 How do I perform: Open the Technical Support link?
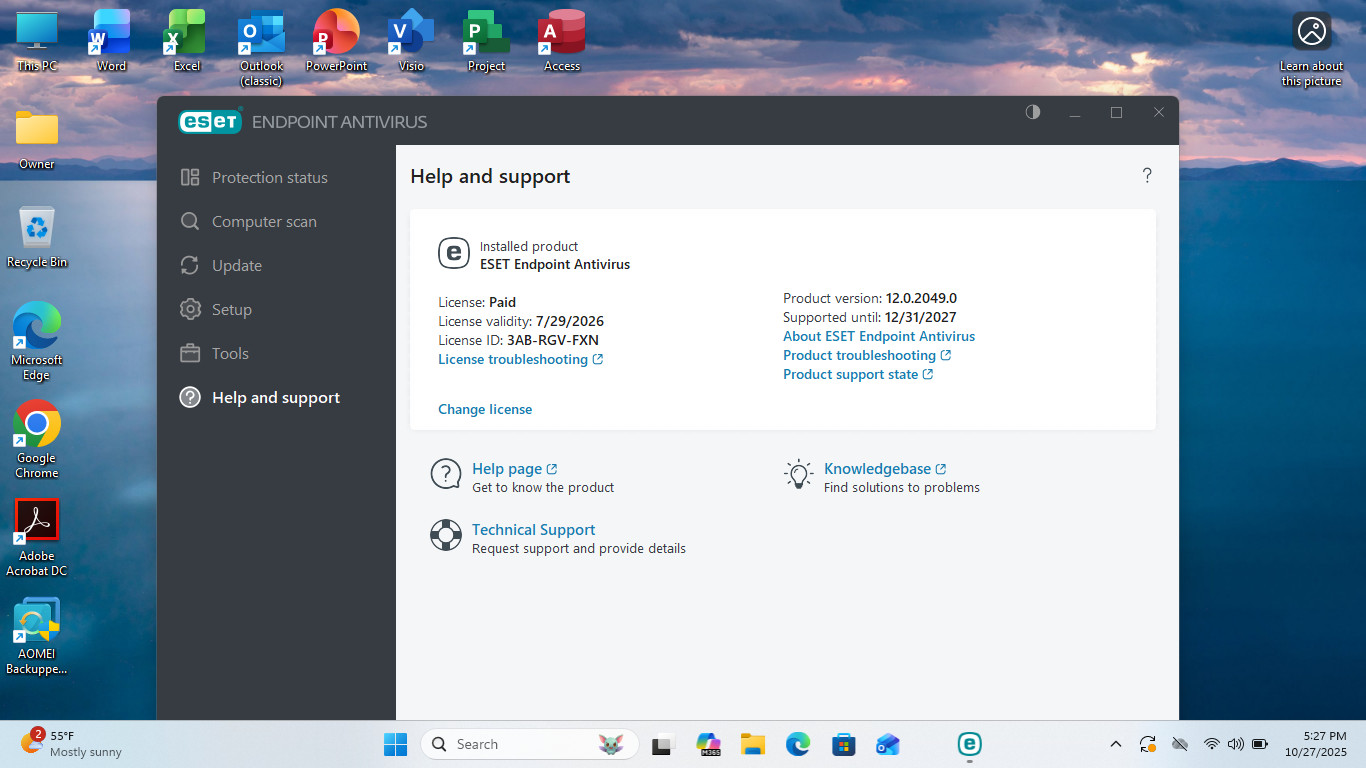[x=533, y=530]
